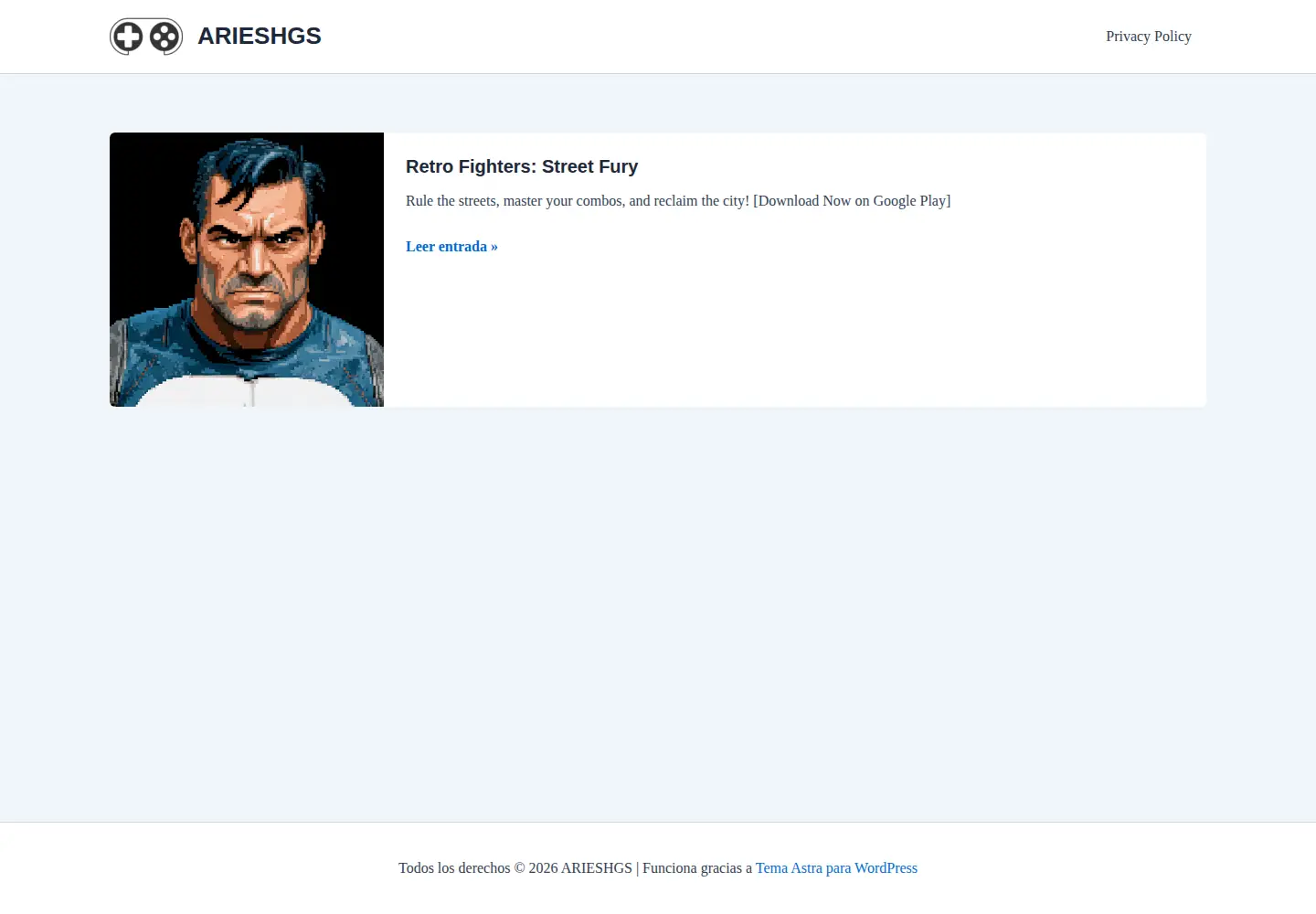This screenshot has width=1316, height=914.
Task: Follow the Tema Astra para WordPress link
Action: [836, 868]
